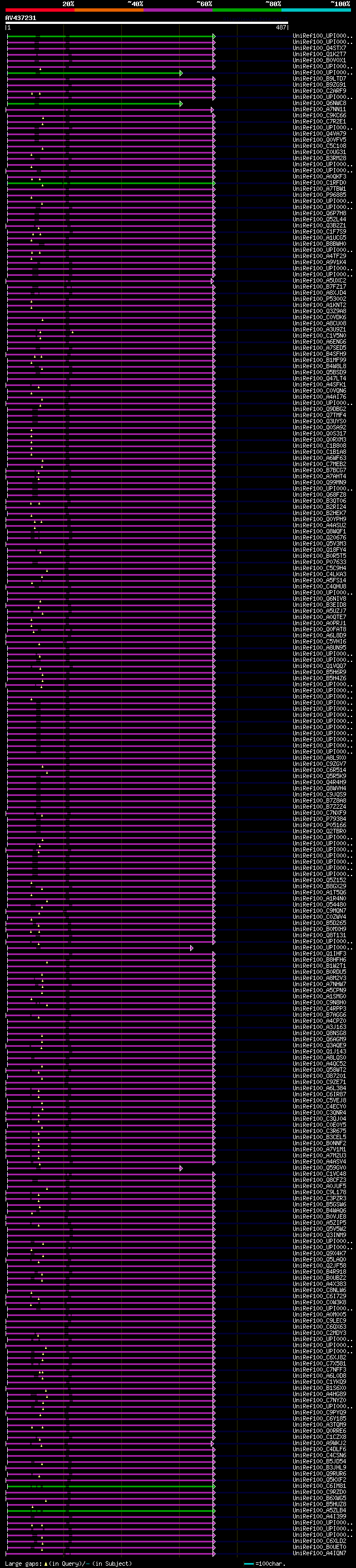Select the UniRef100_B3CEL5 label
The image size is (356, 1568).
click(319, 1137)
